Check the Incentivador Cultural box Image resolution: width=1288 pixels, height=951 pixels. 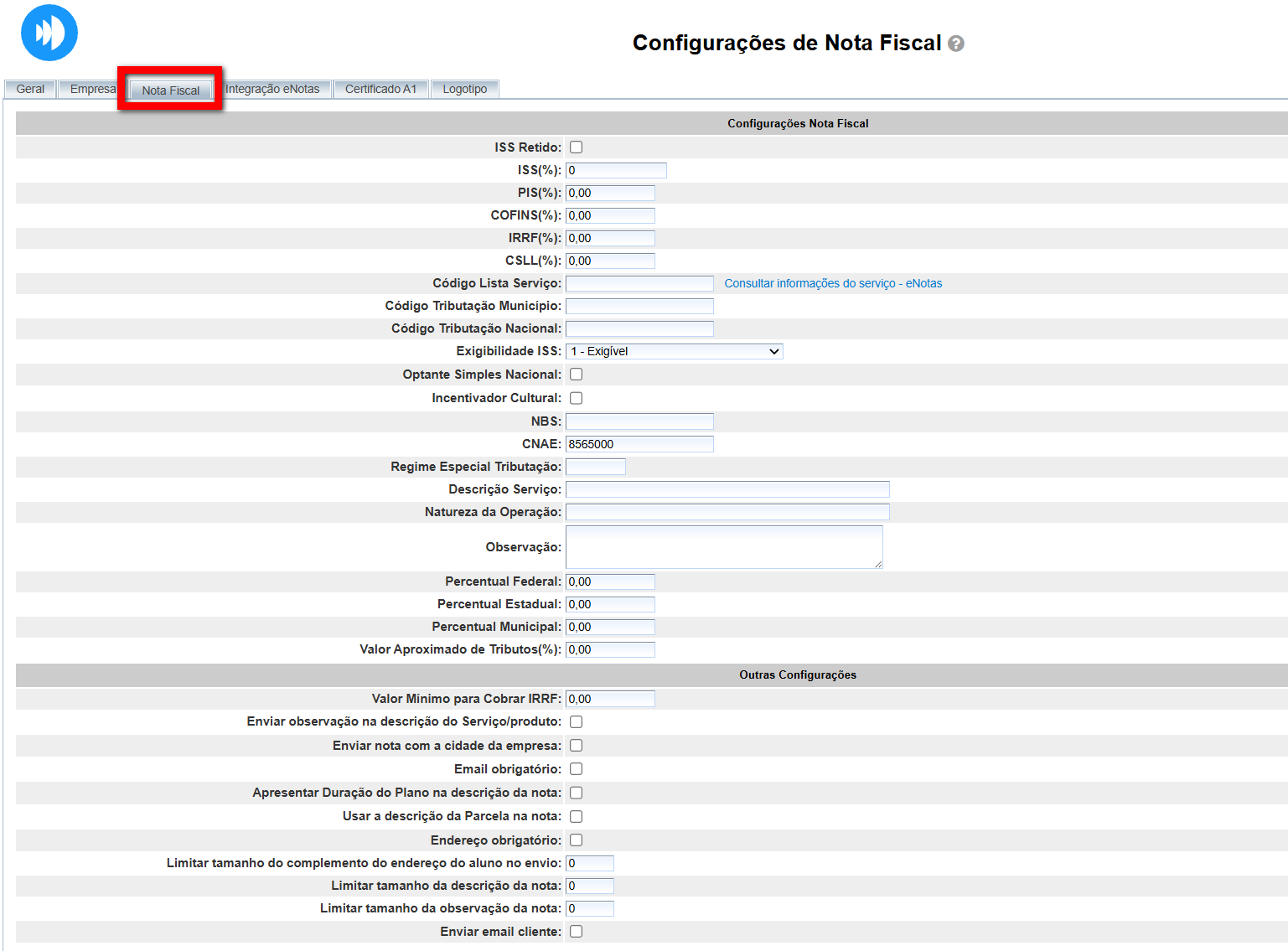coord(576,398)
